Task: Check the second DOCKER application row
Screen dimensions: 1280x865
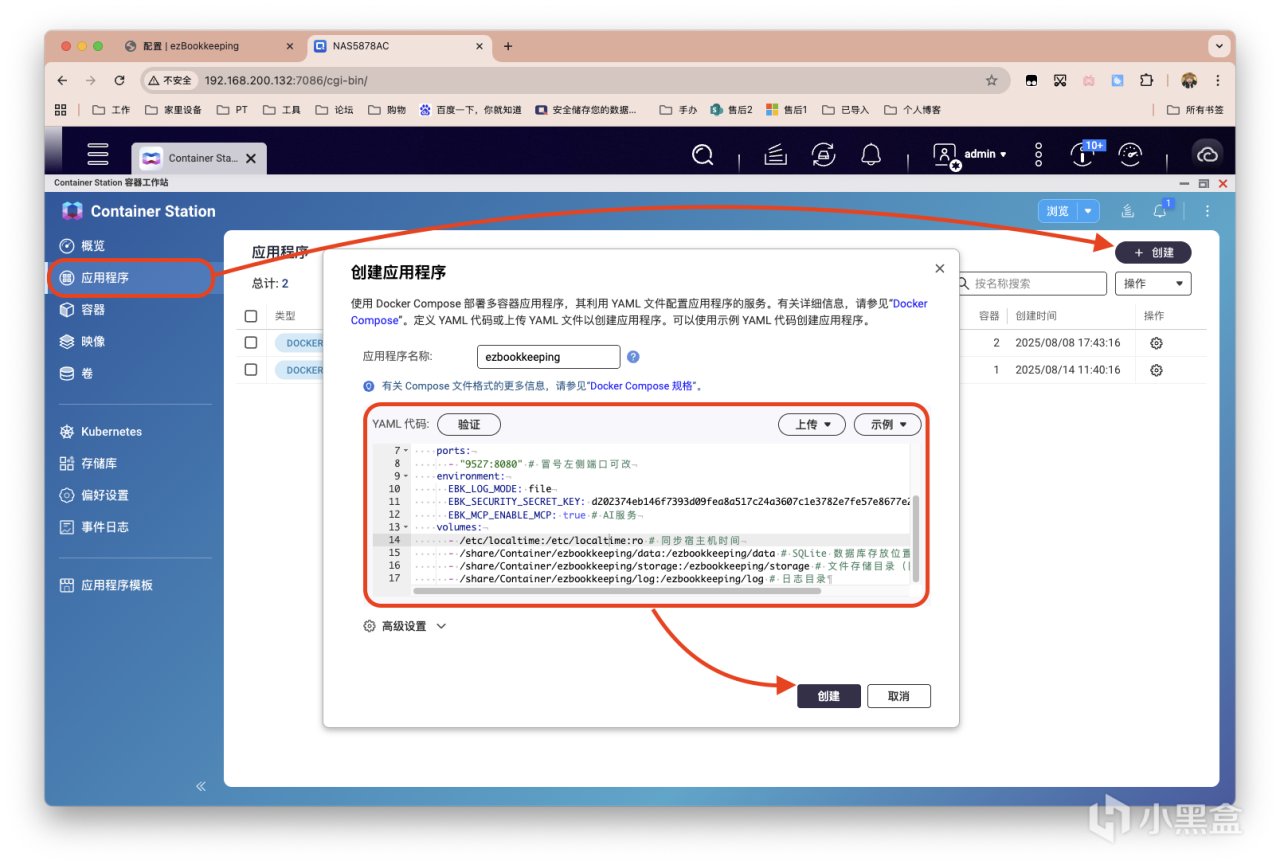Action: pos(251,369)
